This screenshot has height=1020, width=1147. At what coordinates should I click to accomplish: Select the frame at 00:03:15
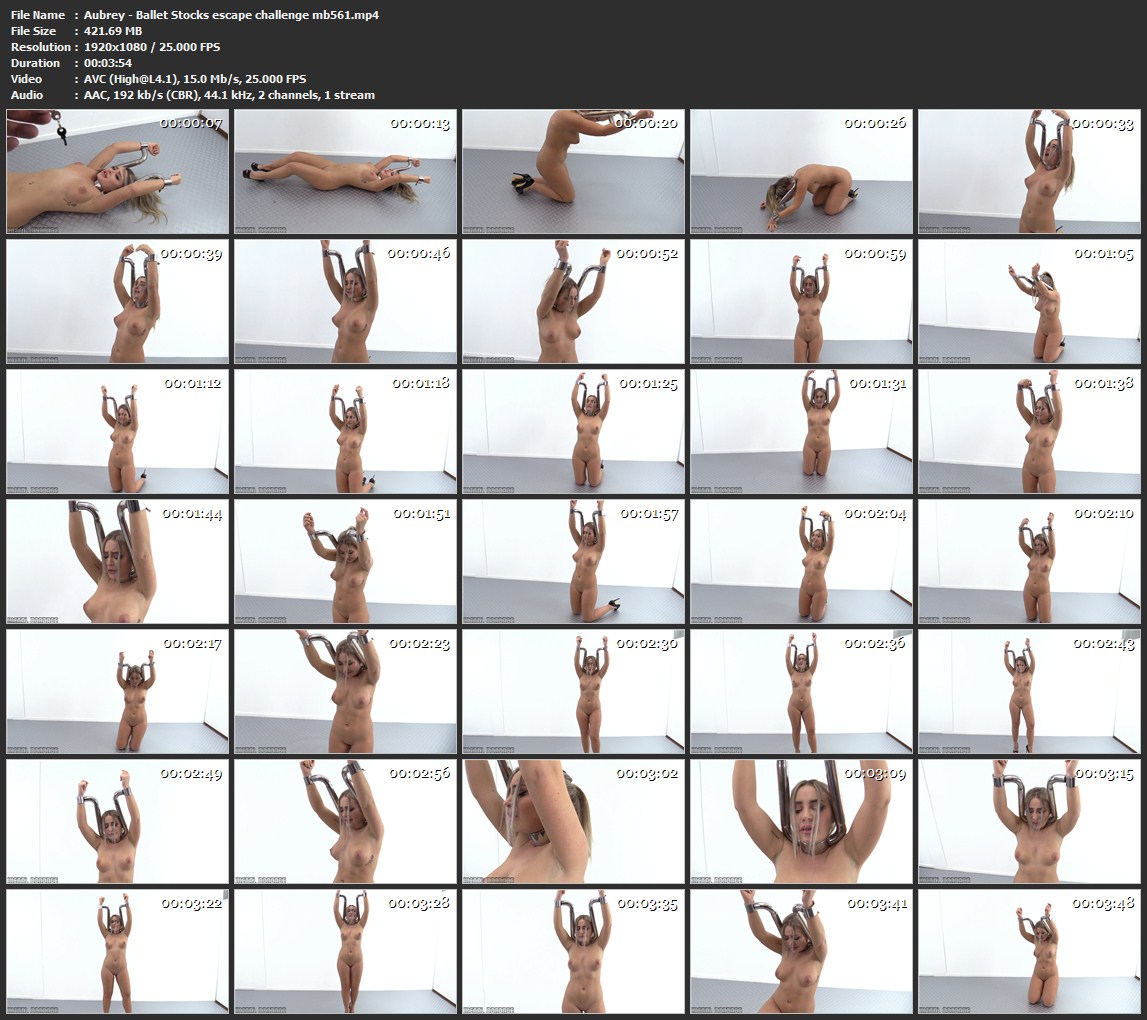click(x=1029, y=822)
